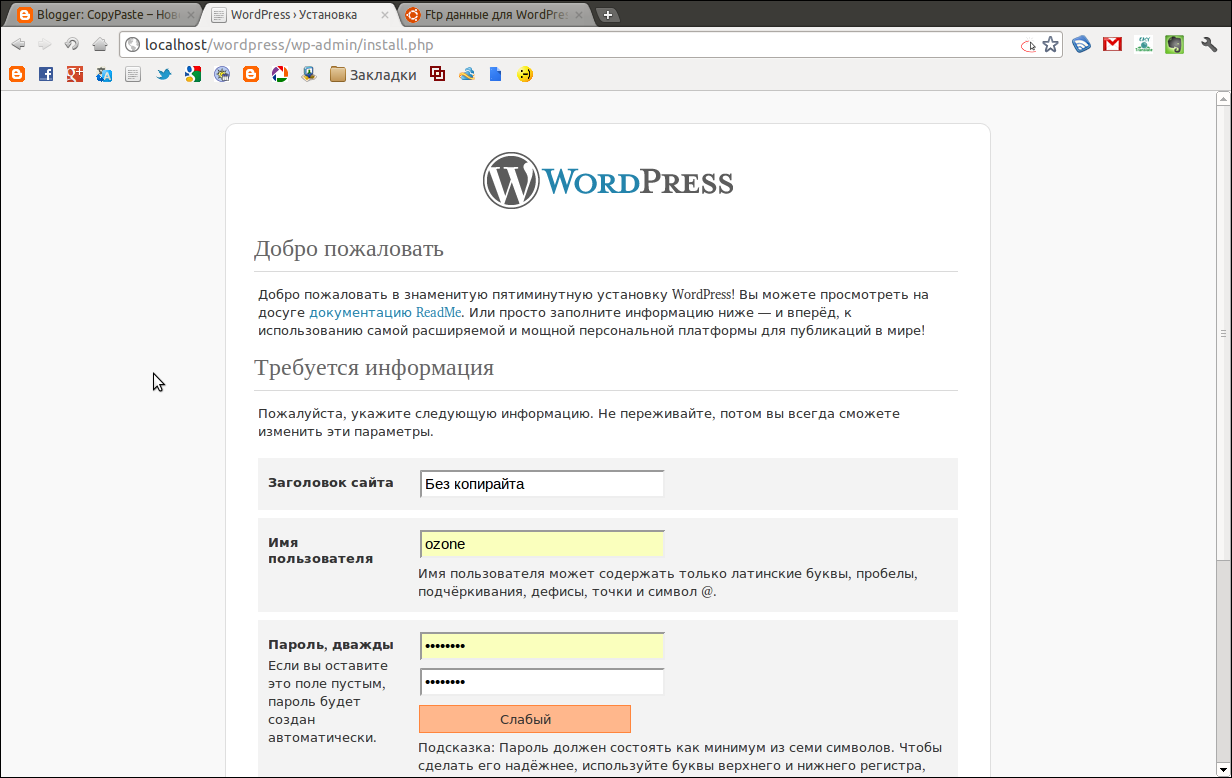The width and height of the screenshot is (1232, 778).
Task: Open the Google Reader extension icon
Action: tap(1081, 45)
